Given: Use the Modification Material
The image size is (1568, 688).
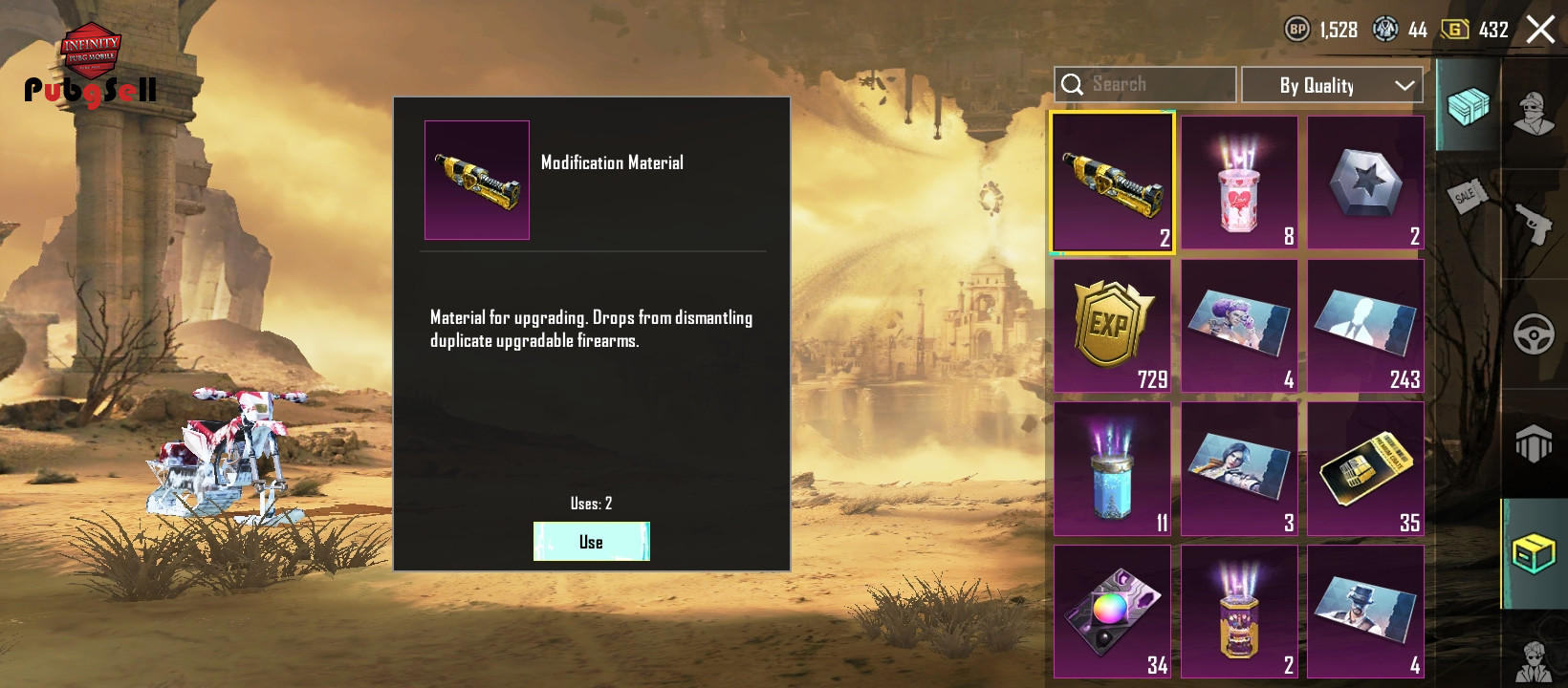Looking at the screenshot, I should coord(591,542).
